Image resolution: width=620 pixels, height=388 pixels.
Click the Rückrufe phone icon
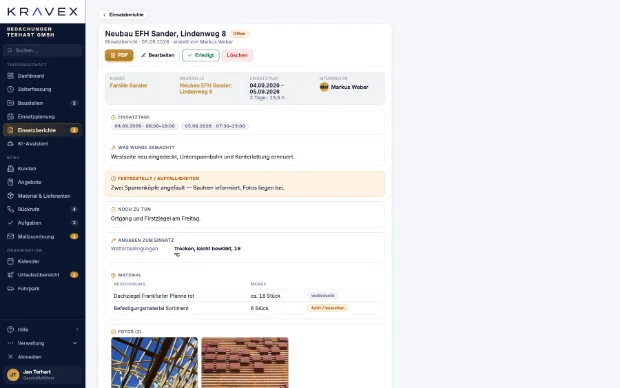[11, 209]
